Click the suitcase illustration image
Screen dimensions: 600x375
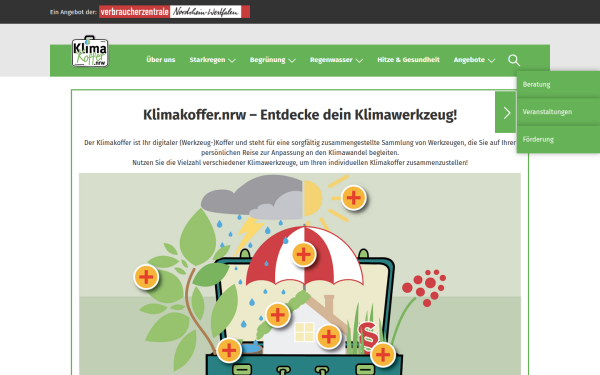(x=300, y=274)
